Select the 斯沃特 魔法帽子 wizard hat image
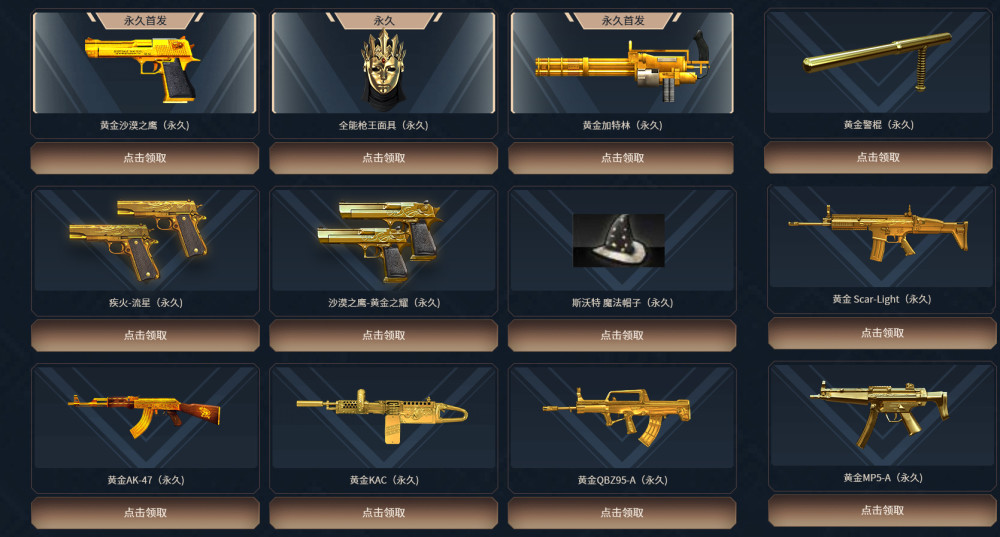The image size is (1000, 537). click(x=619, y=240)
